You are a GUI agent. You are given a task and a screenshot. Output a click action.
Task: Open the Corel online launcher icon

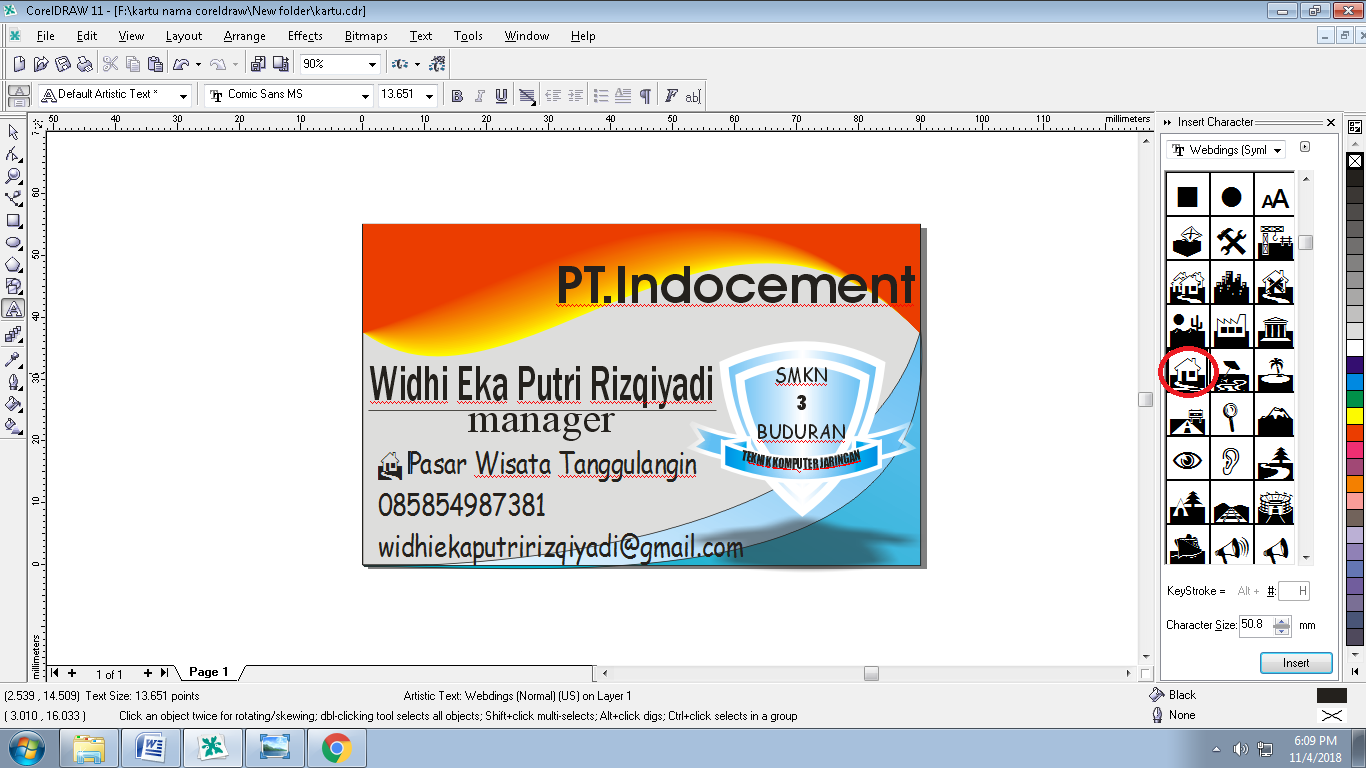pyautogui.click(x=437, y=64)
